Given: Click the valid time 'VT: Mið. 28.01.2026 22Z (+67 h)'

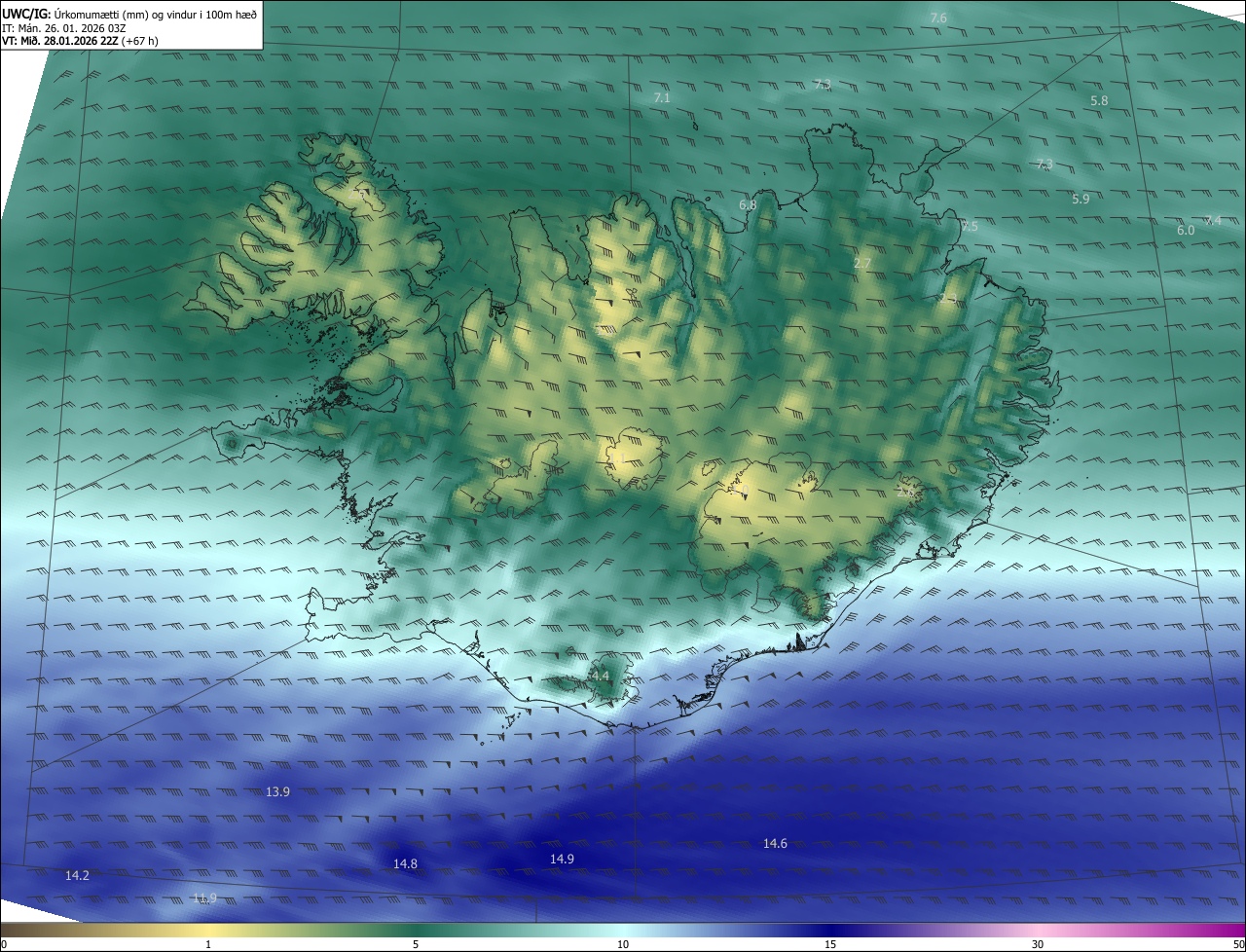Looking at the screenshot, I should click(80, 41).
